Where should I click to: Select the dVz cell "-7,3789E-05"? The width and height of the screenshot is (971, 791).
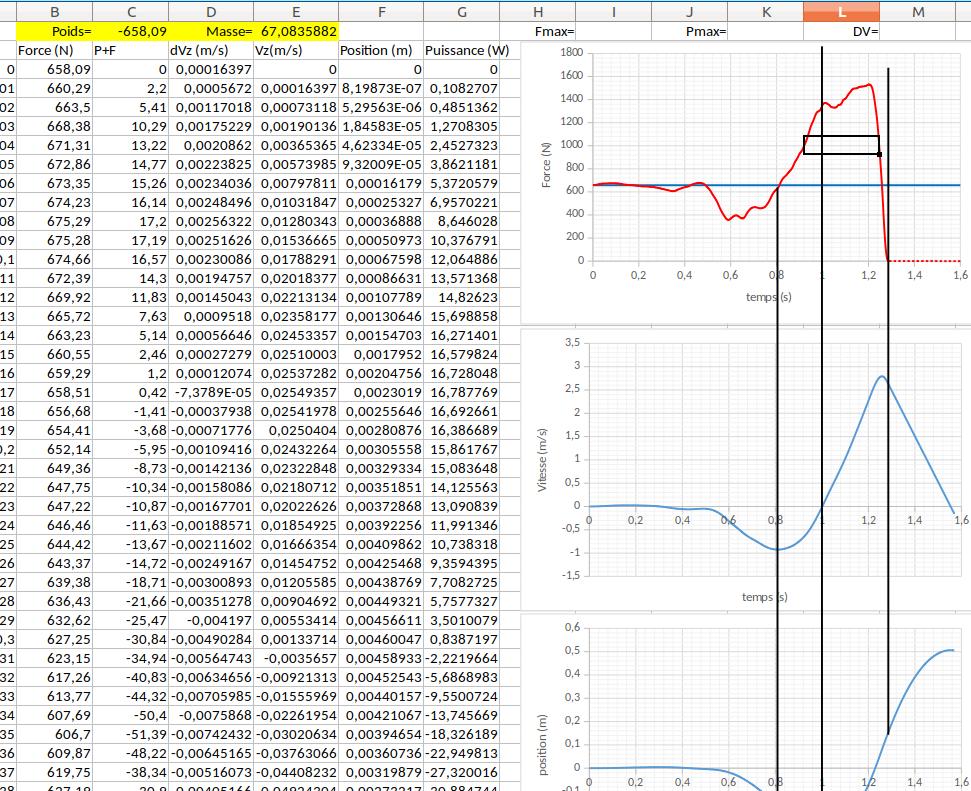[x=211, y=392]
